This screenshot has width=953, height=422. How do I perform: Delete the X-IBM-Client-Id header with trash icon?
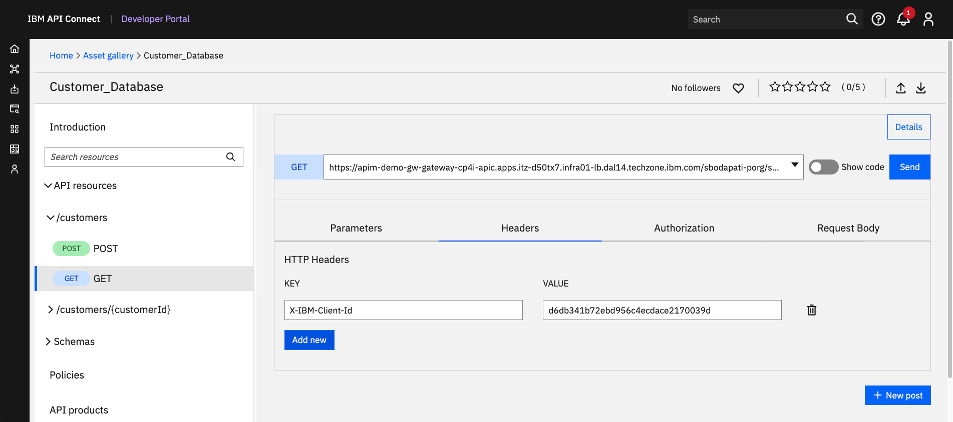811,310
